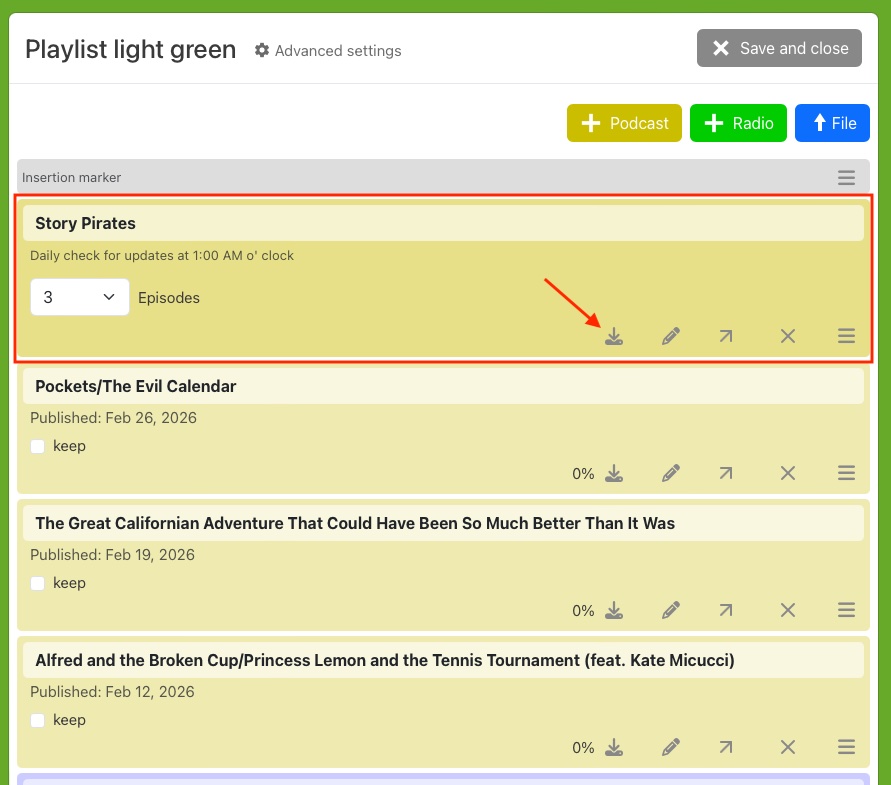Open Insertion marker hamburger menu
This screenshot has width=891, height=785.
[846, 178]
